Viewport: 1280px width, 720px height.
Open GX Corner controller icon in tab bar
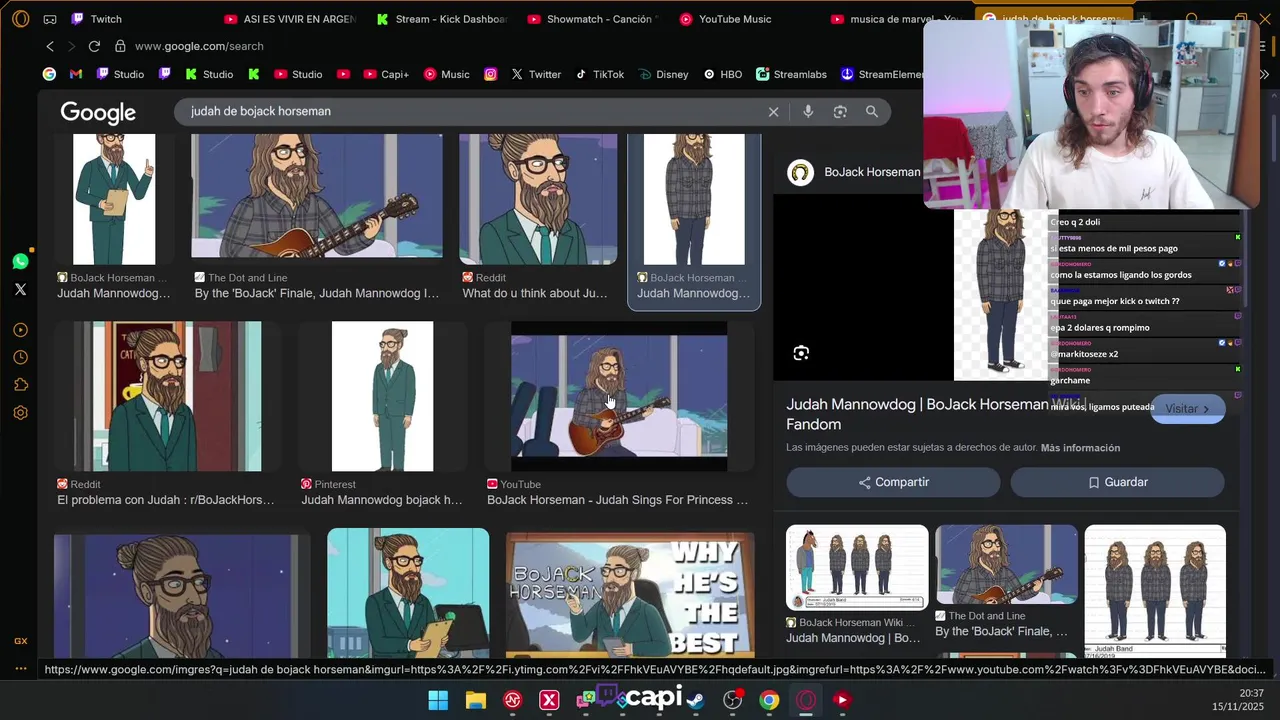[50, 19]
